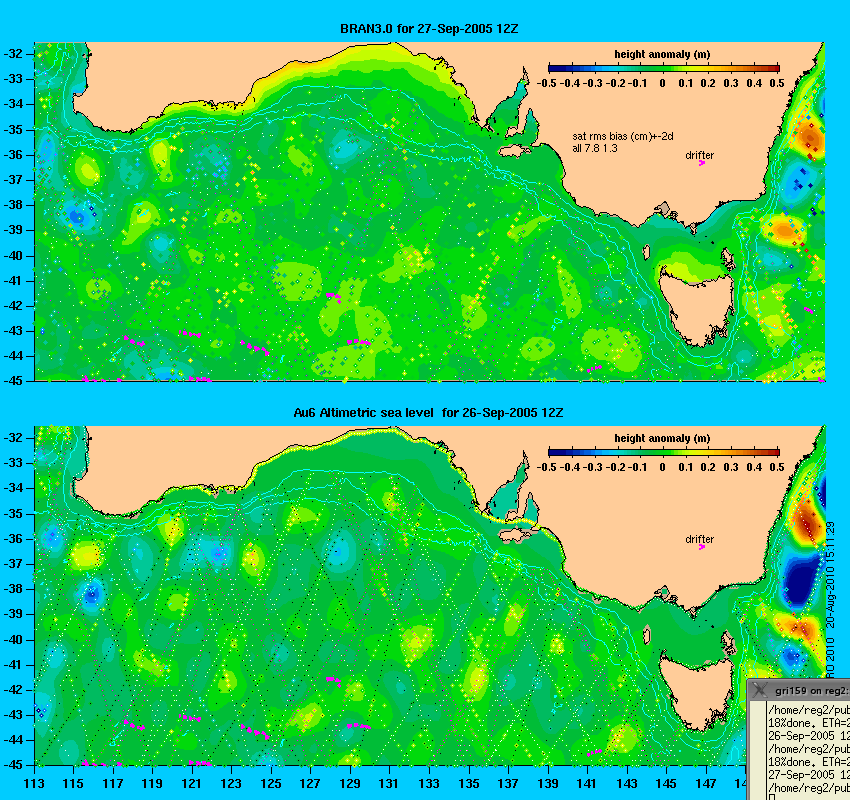Click longitude label '113' on the x-axis
This screenshot has height=800, width=850.
[x=34, y=784]
